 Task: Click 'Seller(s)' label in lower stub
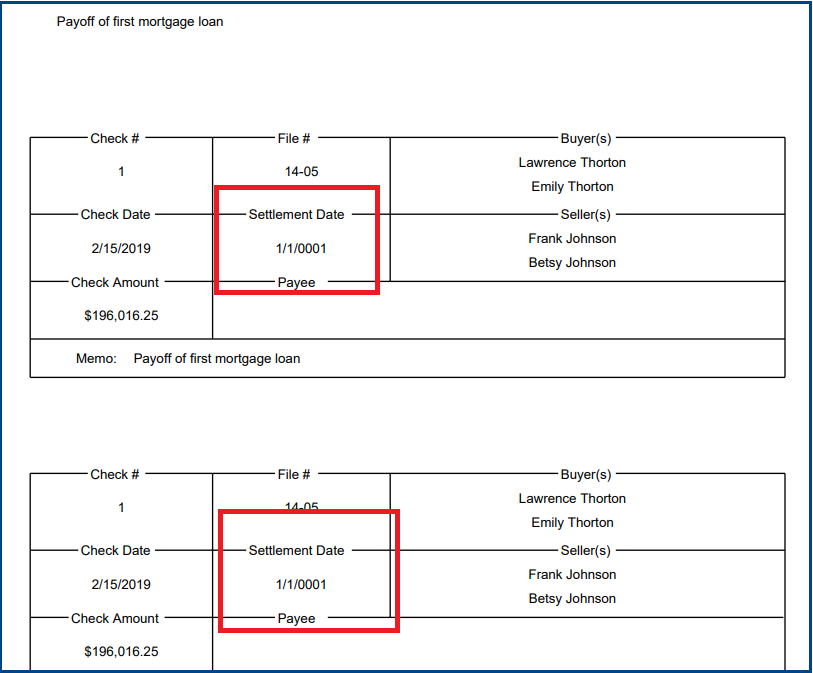586,551
